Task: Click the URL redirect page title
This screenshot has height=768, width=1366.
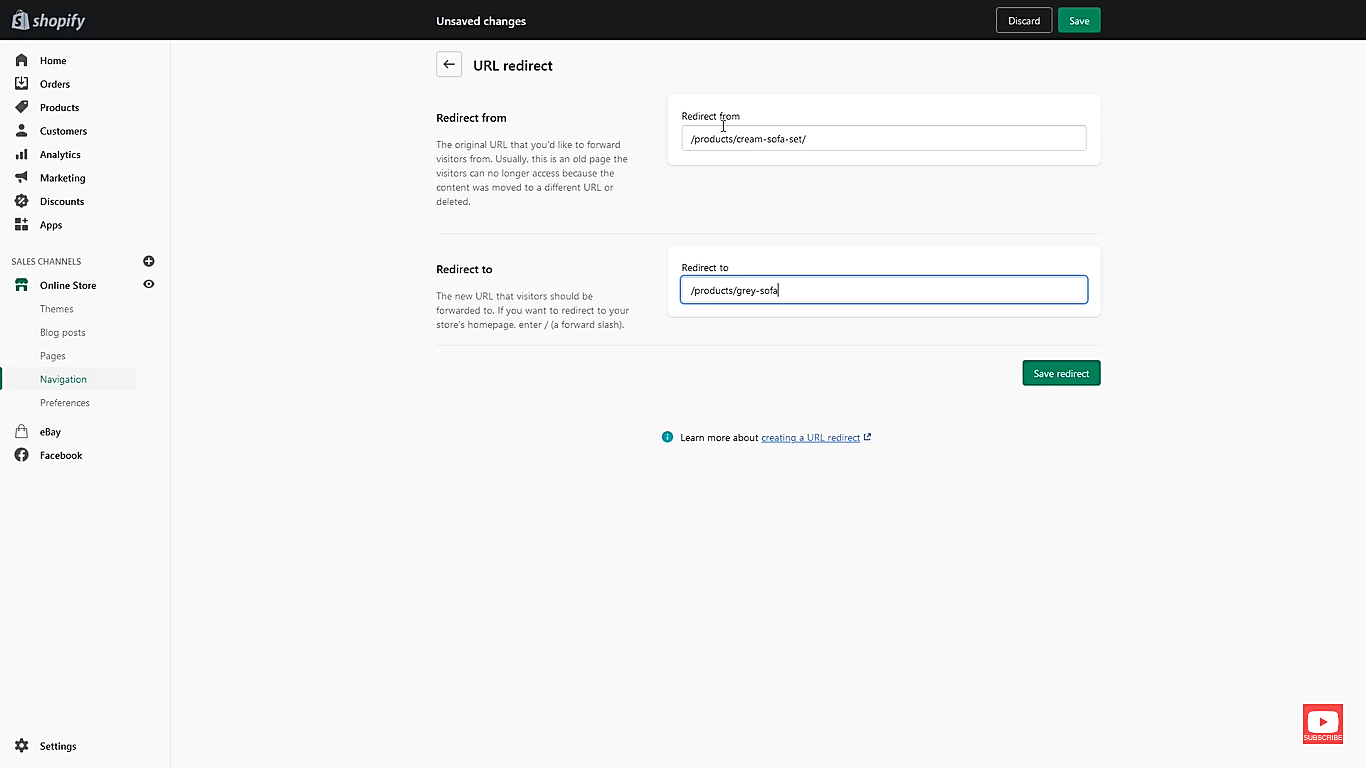Action: (x=513, y=65)
